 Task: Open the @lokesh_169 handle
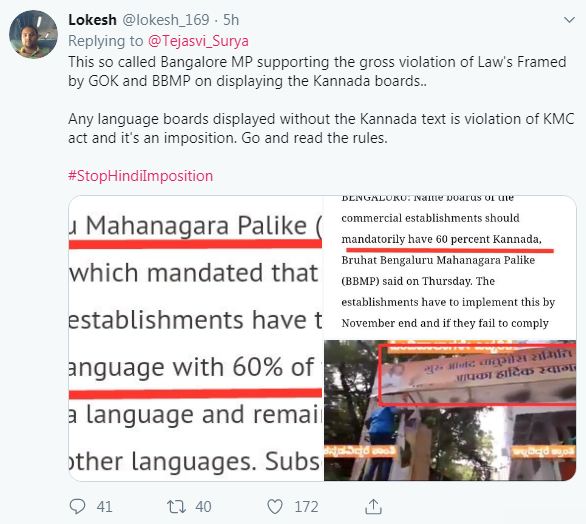(x=166, y=20)
